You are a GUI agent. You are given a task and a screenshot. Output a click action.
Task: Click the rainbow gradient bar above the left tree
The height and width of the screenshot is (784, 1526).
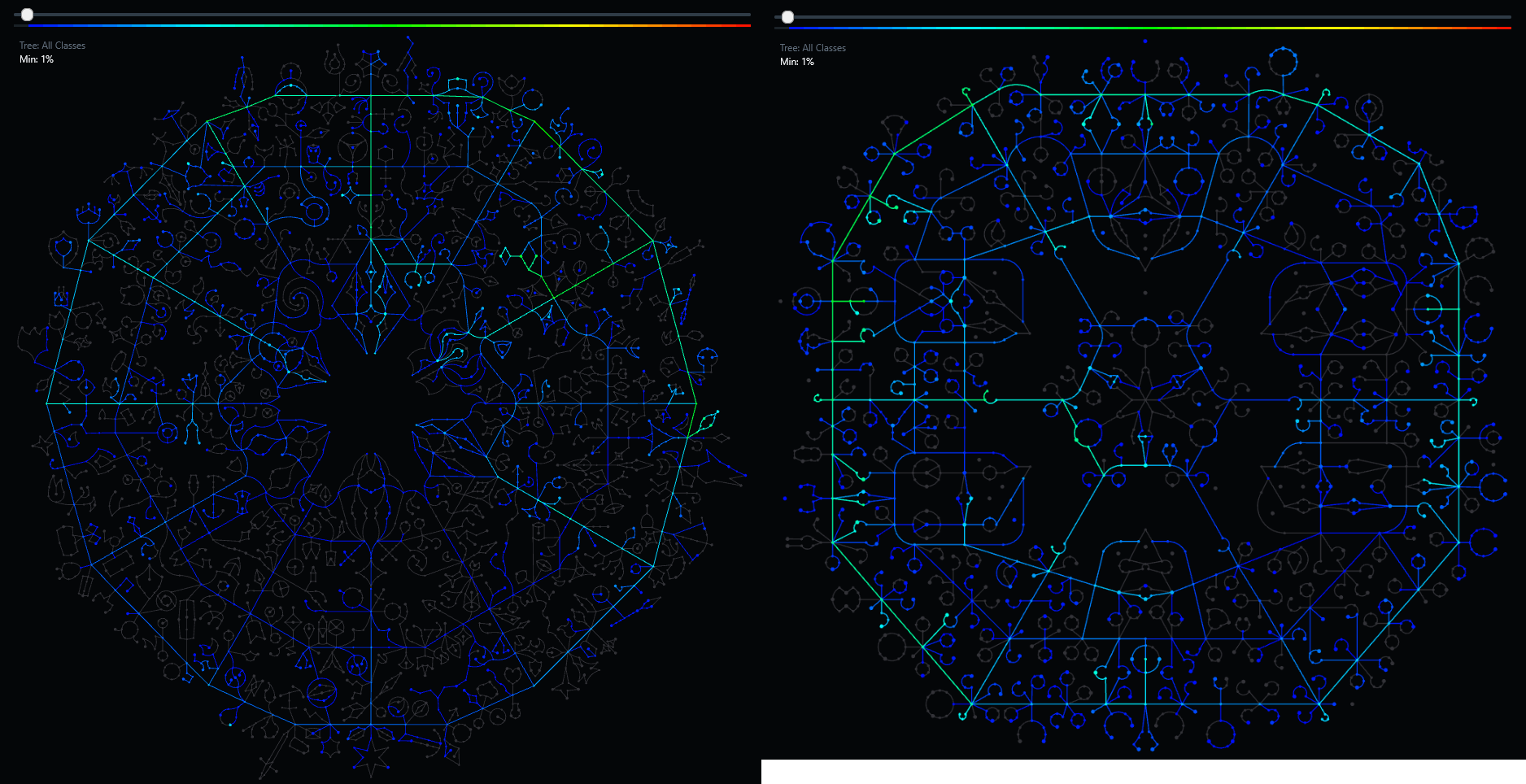point(382,25)
